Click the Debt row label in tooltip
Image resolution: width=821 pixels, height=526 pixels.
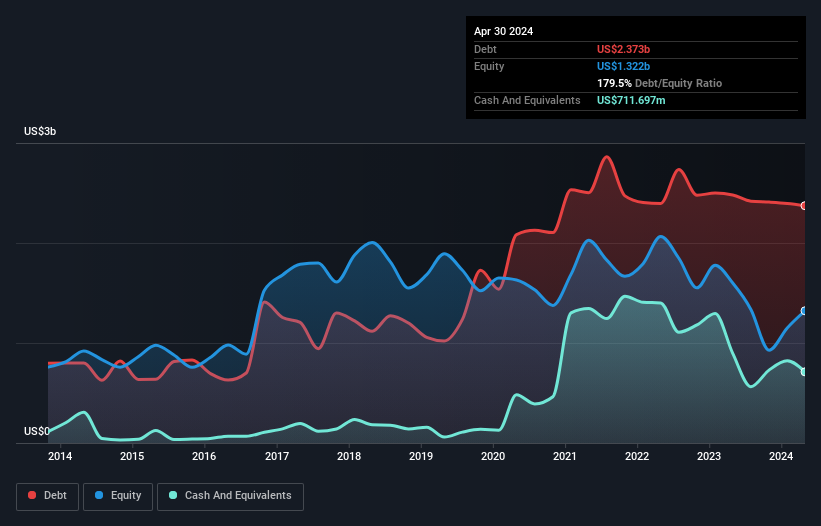tap(485, 49)
